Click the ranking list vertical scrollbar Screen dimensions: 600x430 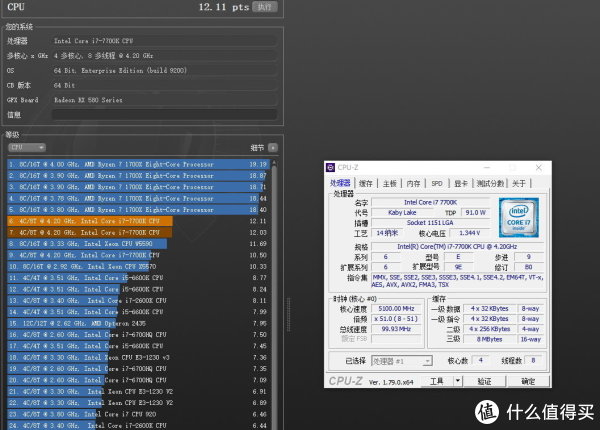tap(274, 295)
